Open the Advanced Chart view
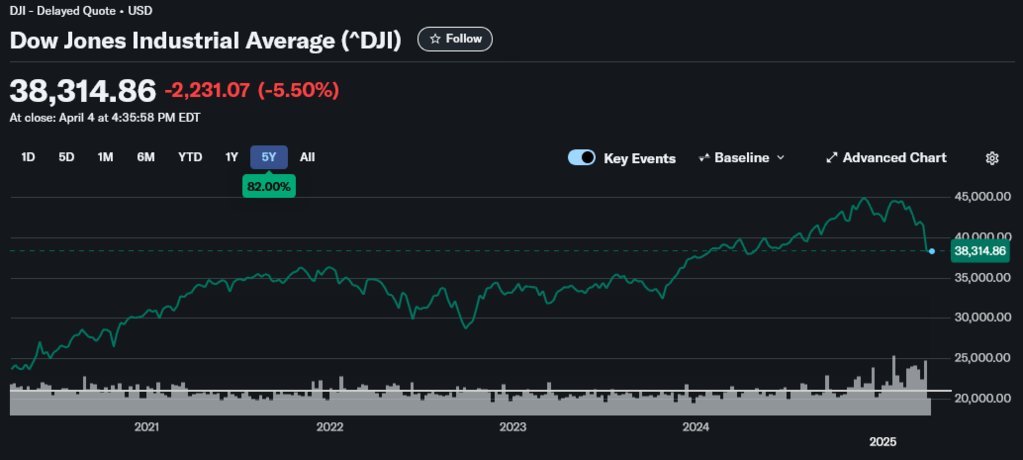 [x=886, y=158]
